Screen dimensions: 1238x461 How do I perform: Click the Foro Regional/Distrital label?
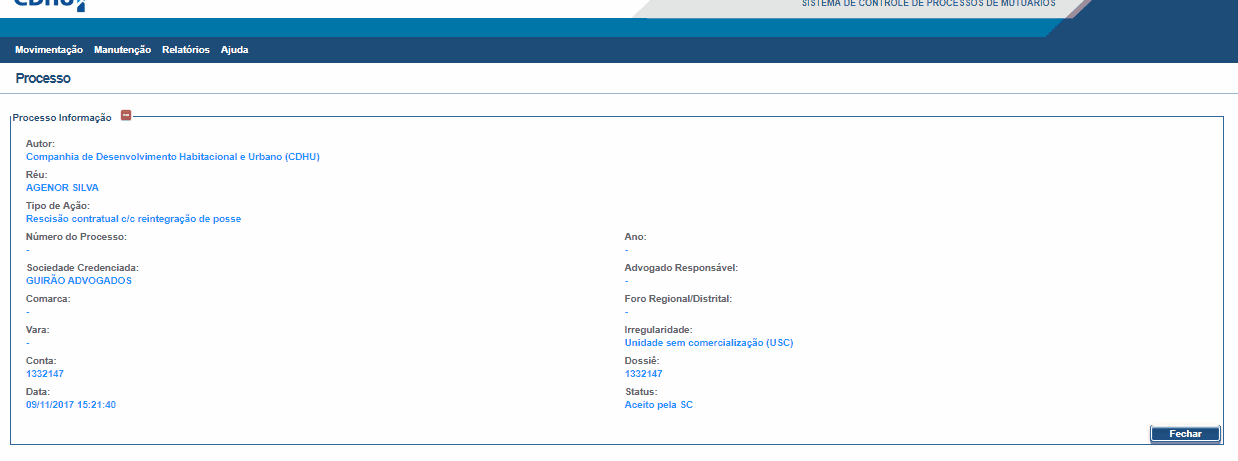tap(679, 299)
